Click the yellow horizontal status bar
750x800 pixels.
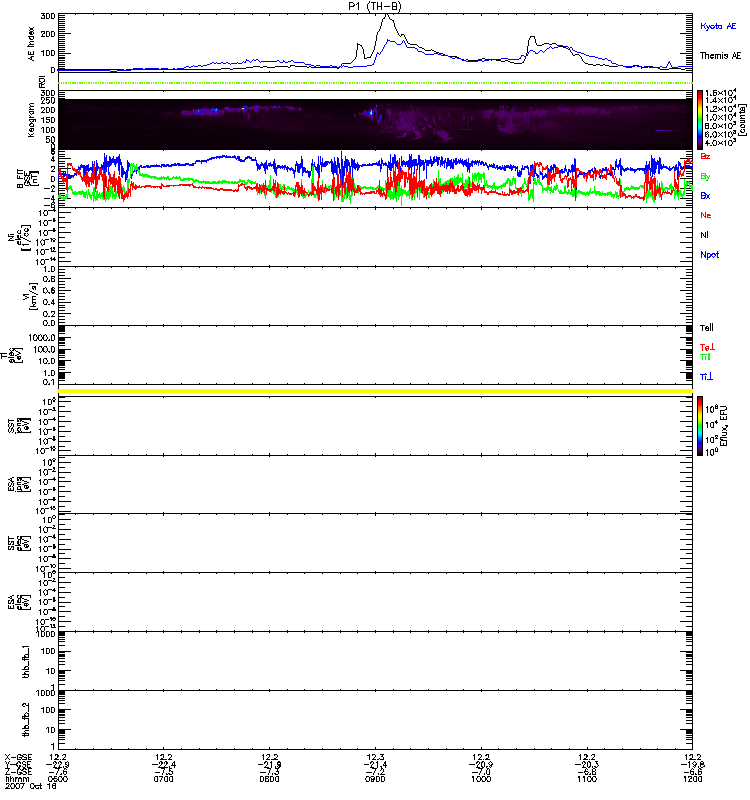375,391
